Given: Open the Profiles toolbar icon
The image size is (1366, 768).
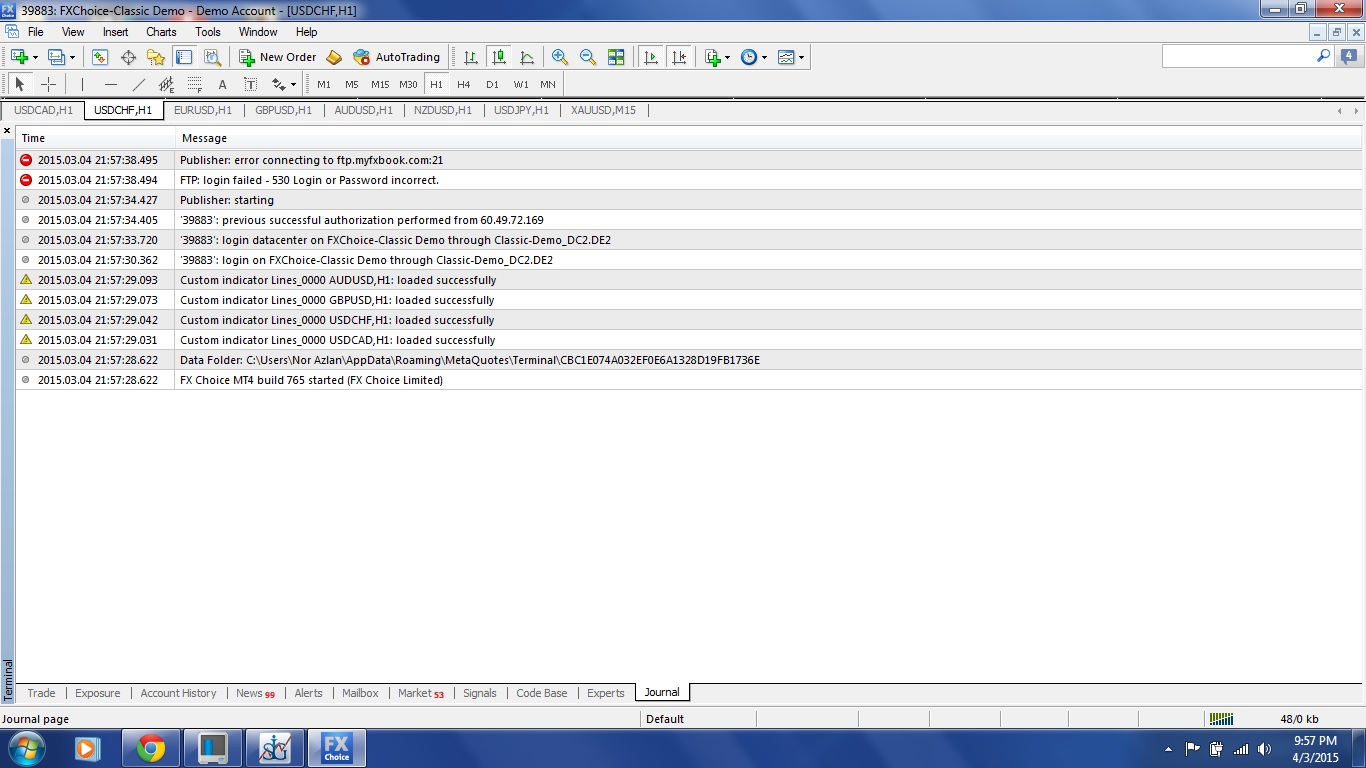Looking at the screenshot, I should pos(56,57).
